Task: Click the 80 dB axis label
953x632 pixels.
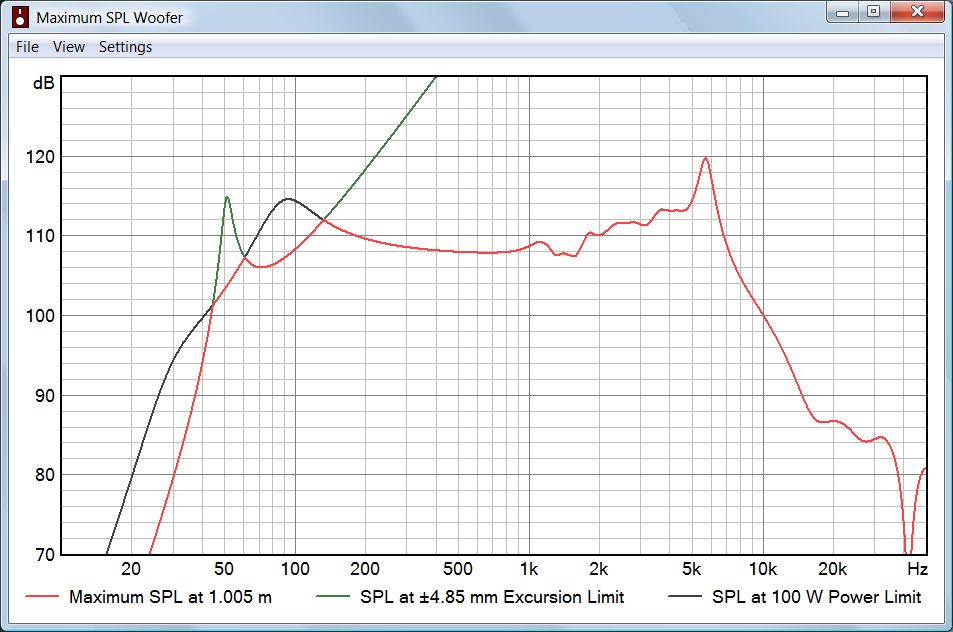Action: tap(44, 475)
